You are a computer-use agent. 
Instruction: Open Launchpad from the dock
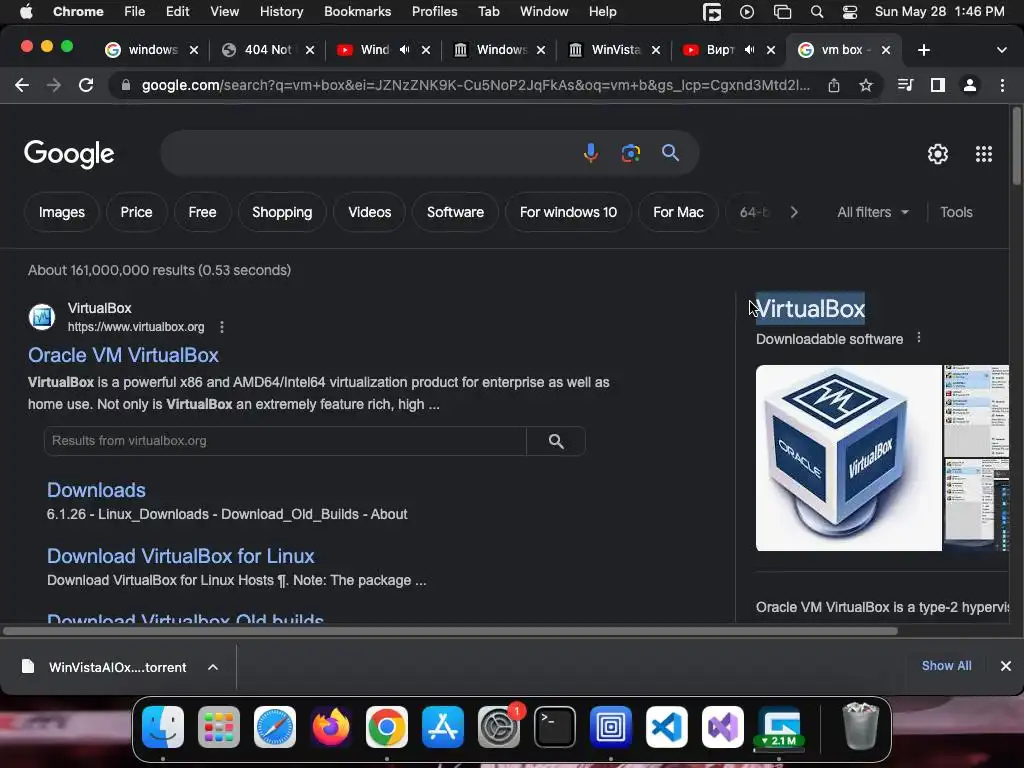coord(219,727)
